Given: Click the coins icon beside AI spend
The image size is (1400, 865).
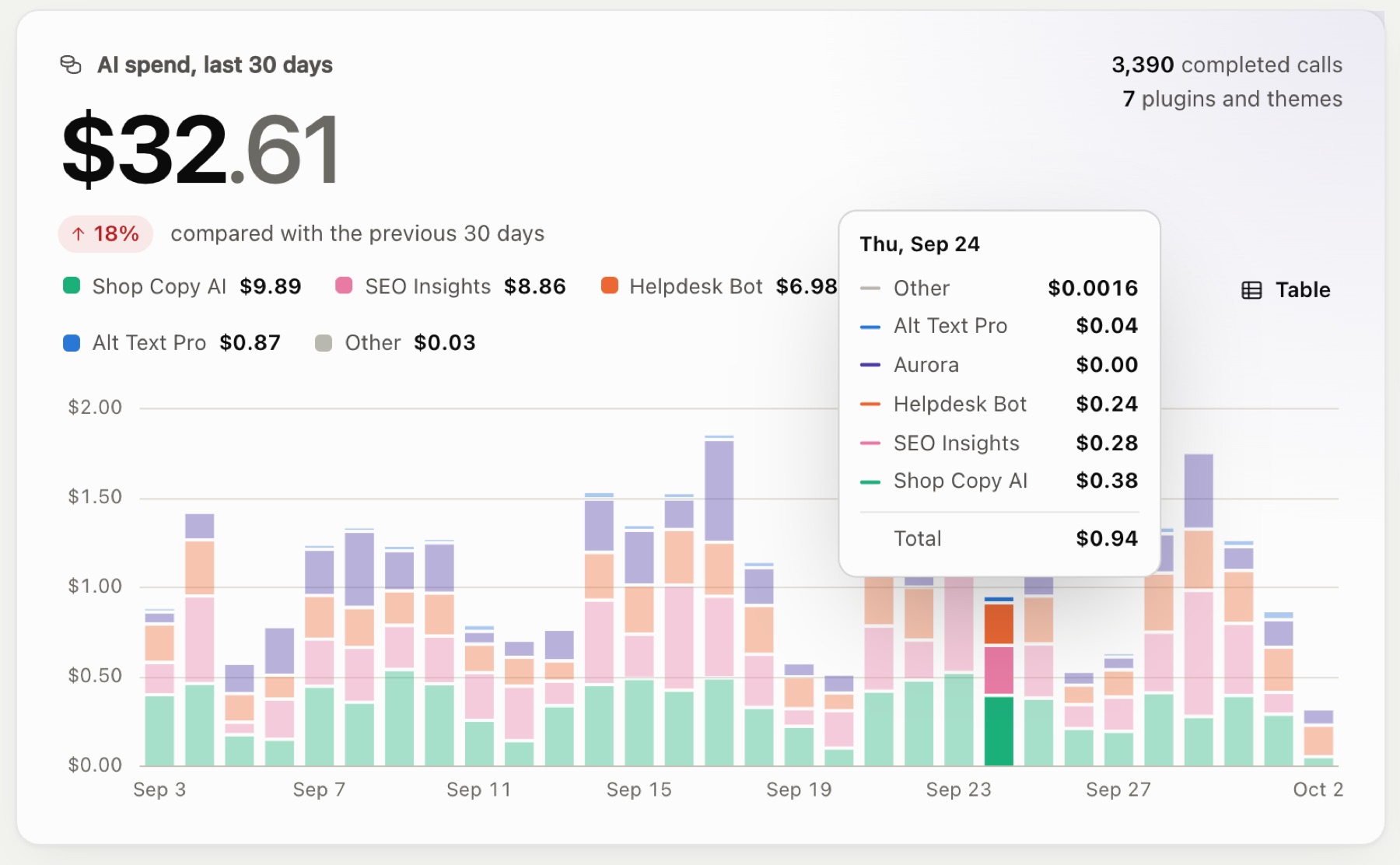Looking at the screenshot, I should tap(71, 65).
